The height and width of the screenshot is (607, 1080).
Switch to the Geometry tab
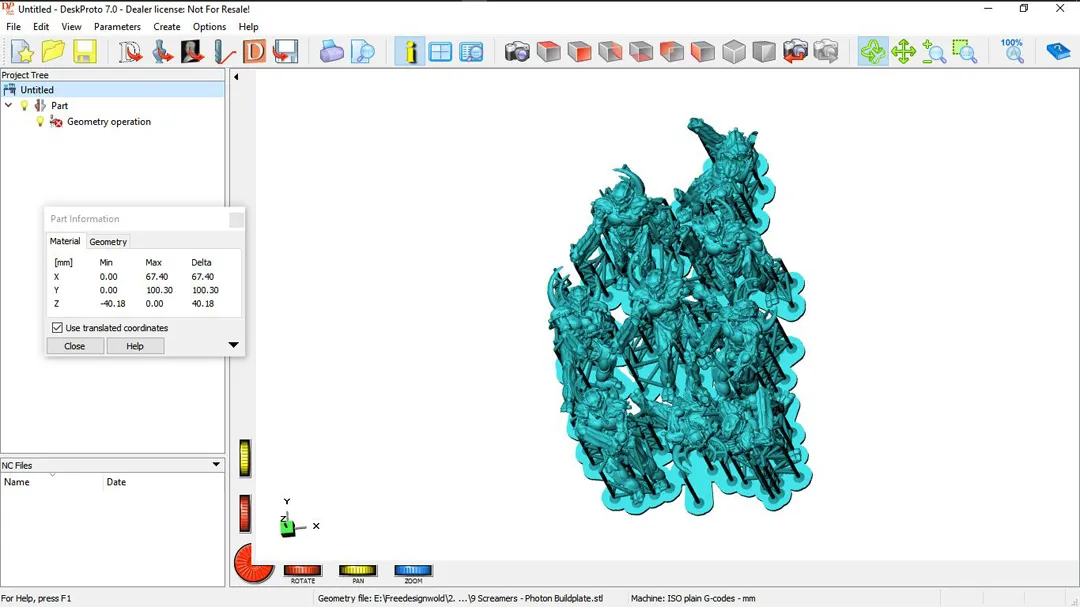click(108, 242)
